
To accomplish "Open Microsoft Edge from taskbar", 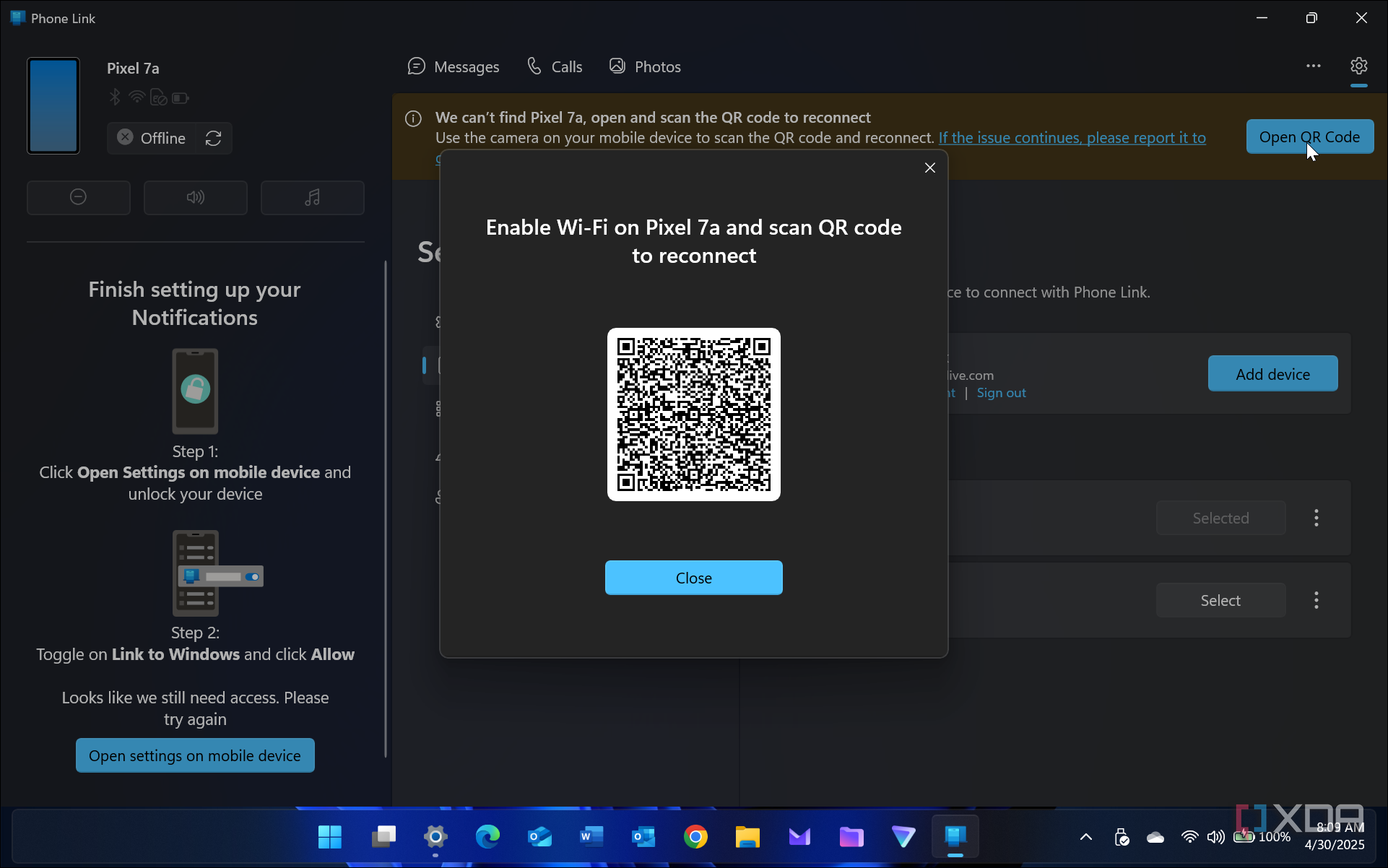I will (487, 837).
